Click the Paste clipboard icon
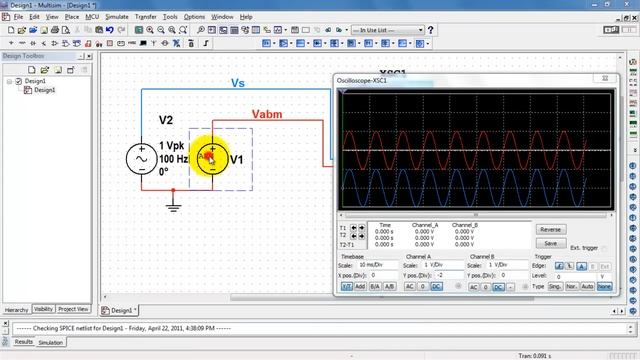 point(99,30)
